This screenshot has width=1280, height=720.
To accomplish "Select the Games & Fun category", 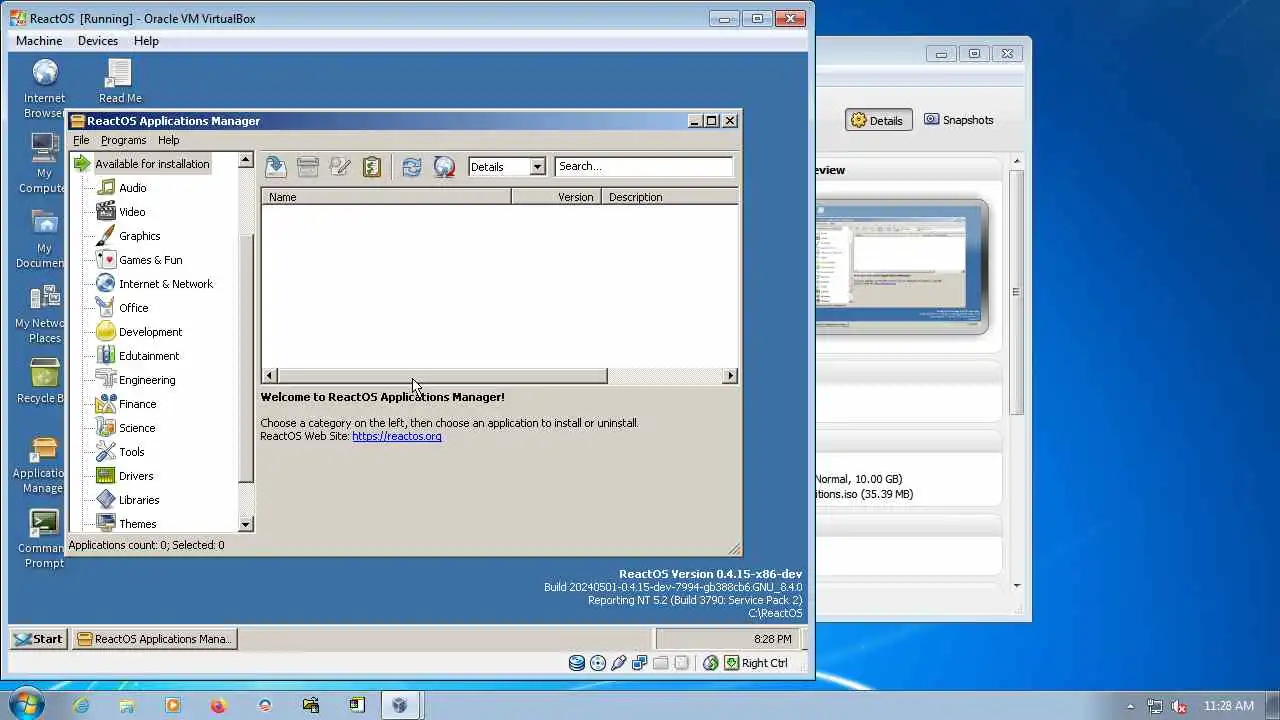I will coord(150,260).
